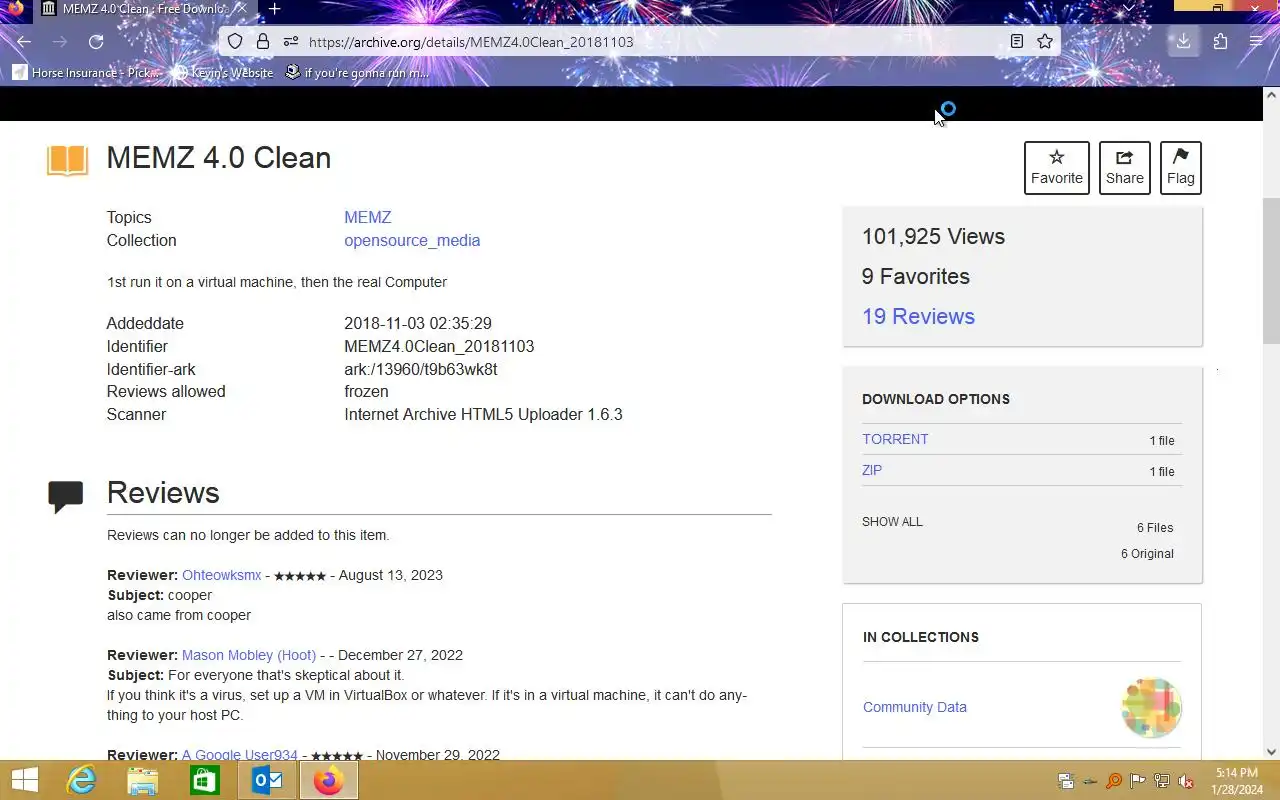This screenshot has height=800, width=1280.
Task: Open the extensions puzzle icon
Action: pyautogui.click(x=1220, y=42)
